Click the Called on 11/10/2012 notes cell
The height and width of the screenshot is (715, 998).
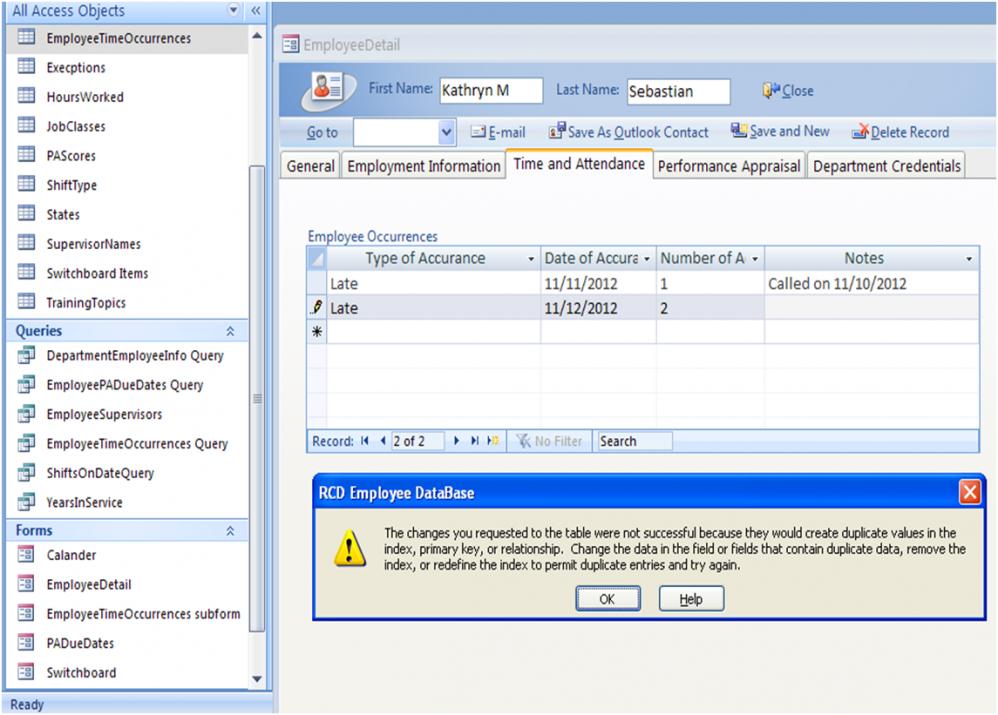[x=872, y=283]
